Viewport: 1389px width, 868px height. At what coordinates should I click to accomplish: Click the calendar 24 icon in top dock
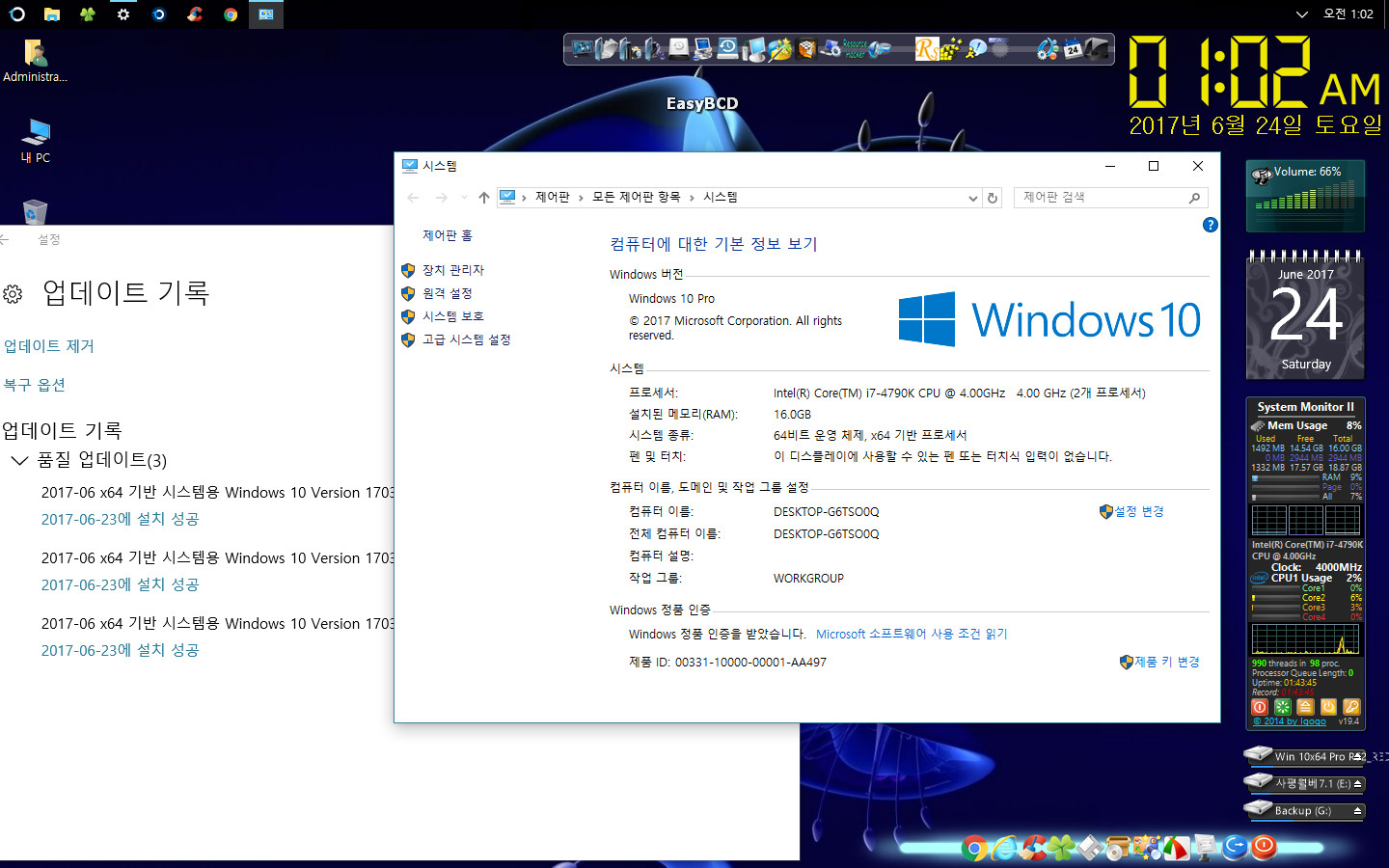tap(1073, 48)
